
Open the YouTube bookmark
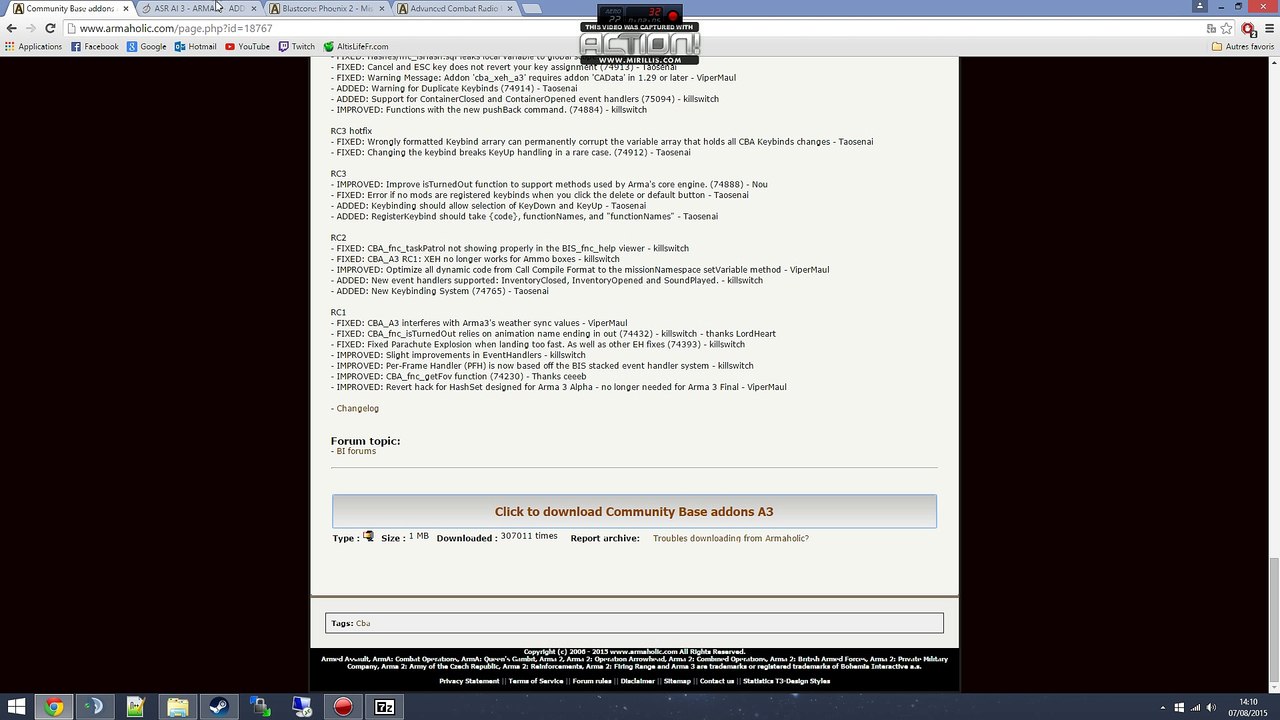coord(247,46)
